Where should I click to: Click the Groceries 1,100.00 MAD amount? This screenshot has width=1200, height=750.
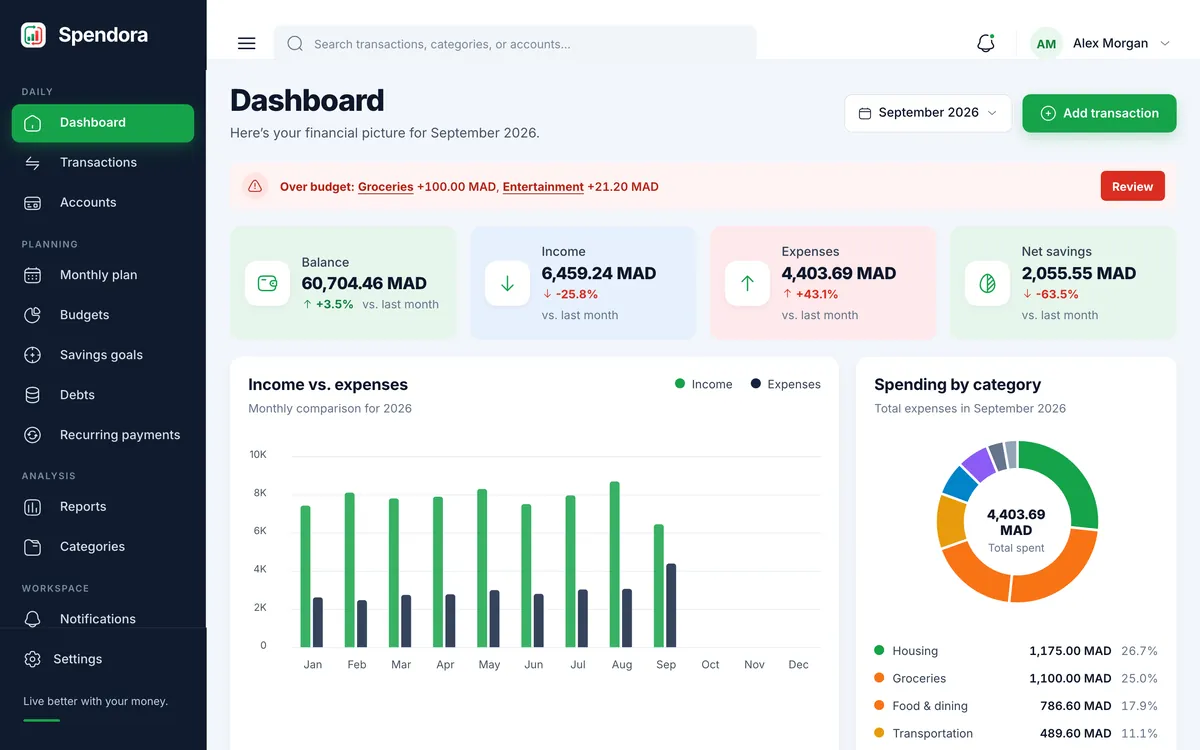coord(1071,678)
